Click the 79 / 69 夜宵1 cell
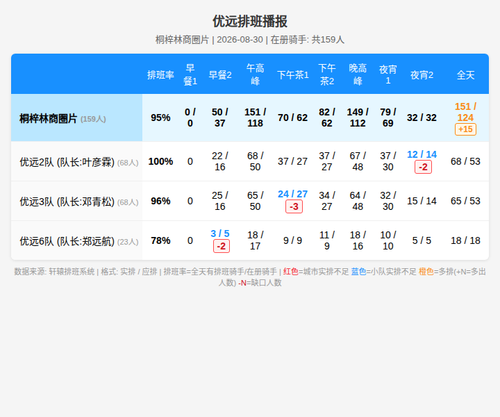Viewport: 500px width, 417px height. pyautogui.click(x=388, y=118)
